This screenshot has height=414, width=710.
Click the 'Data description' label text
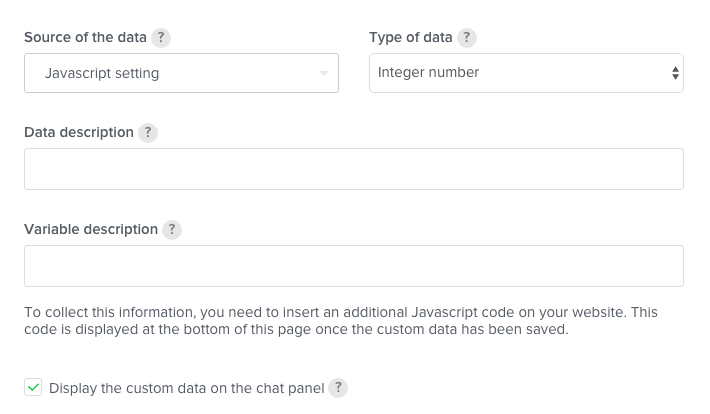coord(79,132)
